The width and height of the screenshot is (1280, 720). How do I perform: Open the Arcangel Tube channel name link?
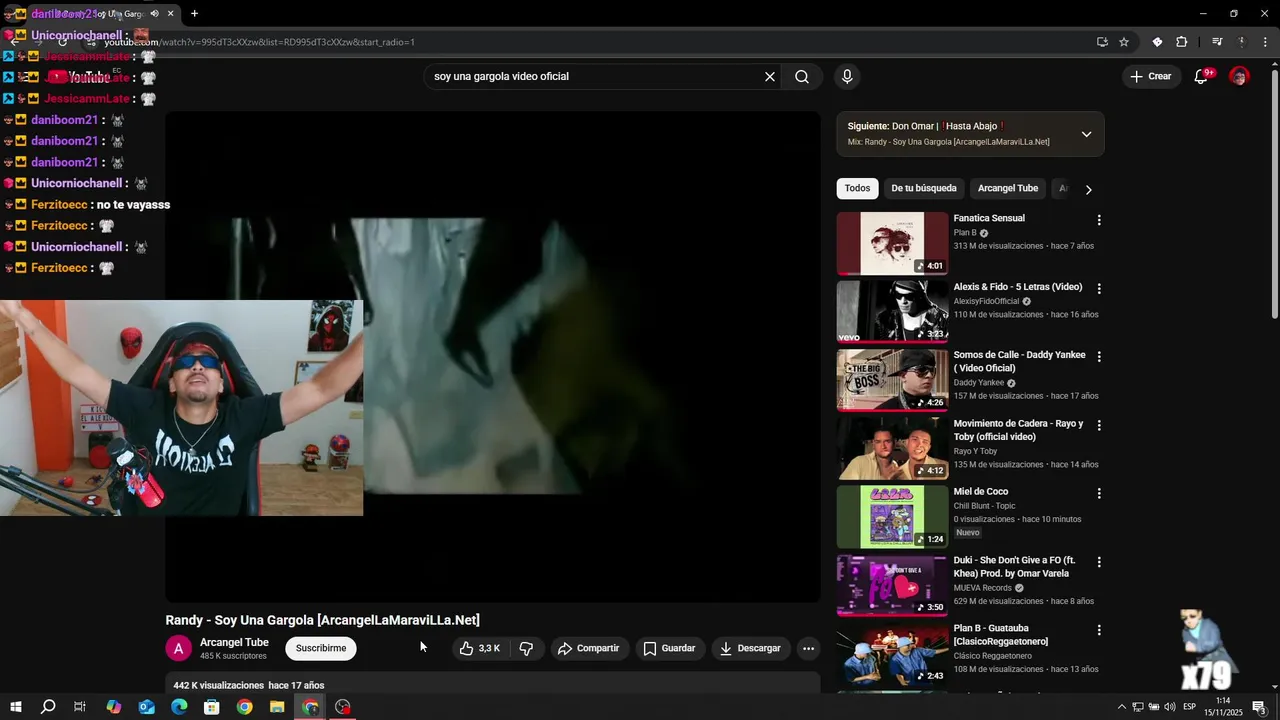coord(234,642)
